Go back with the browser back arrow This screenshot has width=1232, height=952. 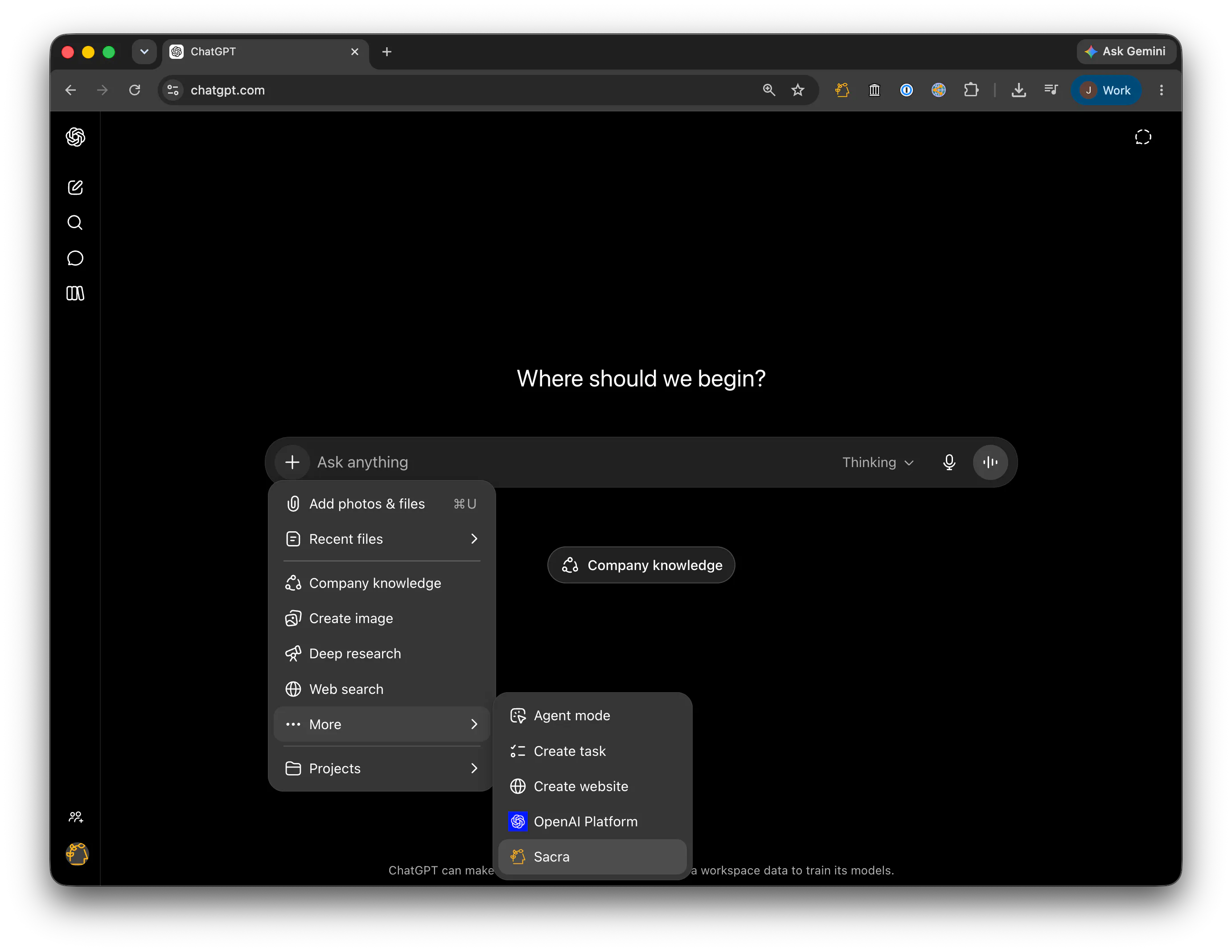coord(70,90)
